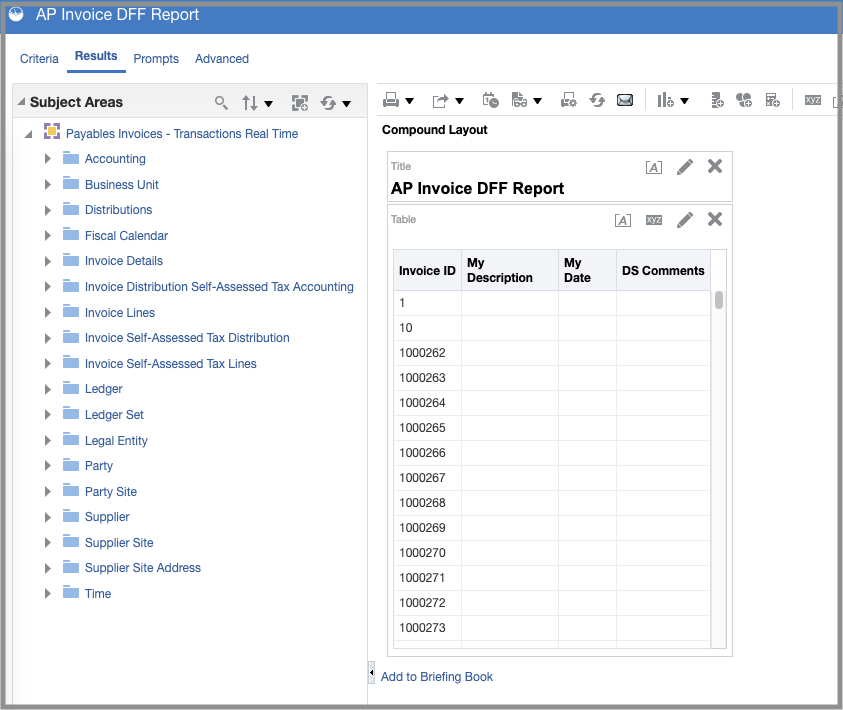The image size is (843, 710).
Task: Click the Add to Briefing Book link
Action: tap(437, 677)
